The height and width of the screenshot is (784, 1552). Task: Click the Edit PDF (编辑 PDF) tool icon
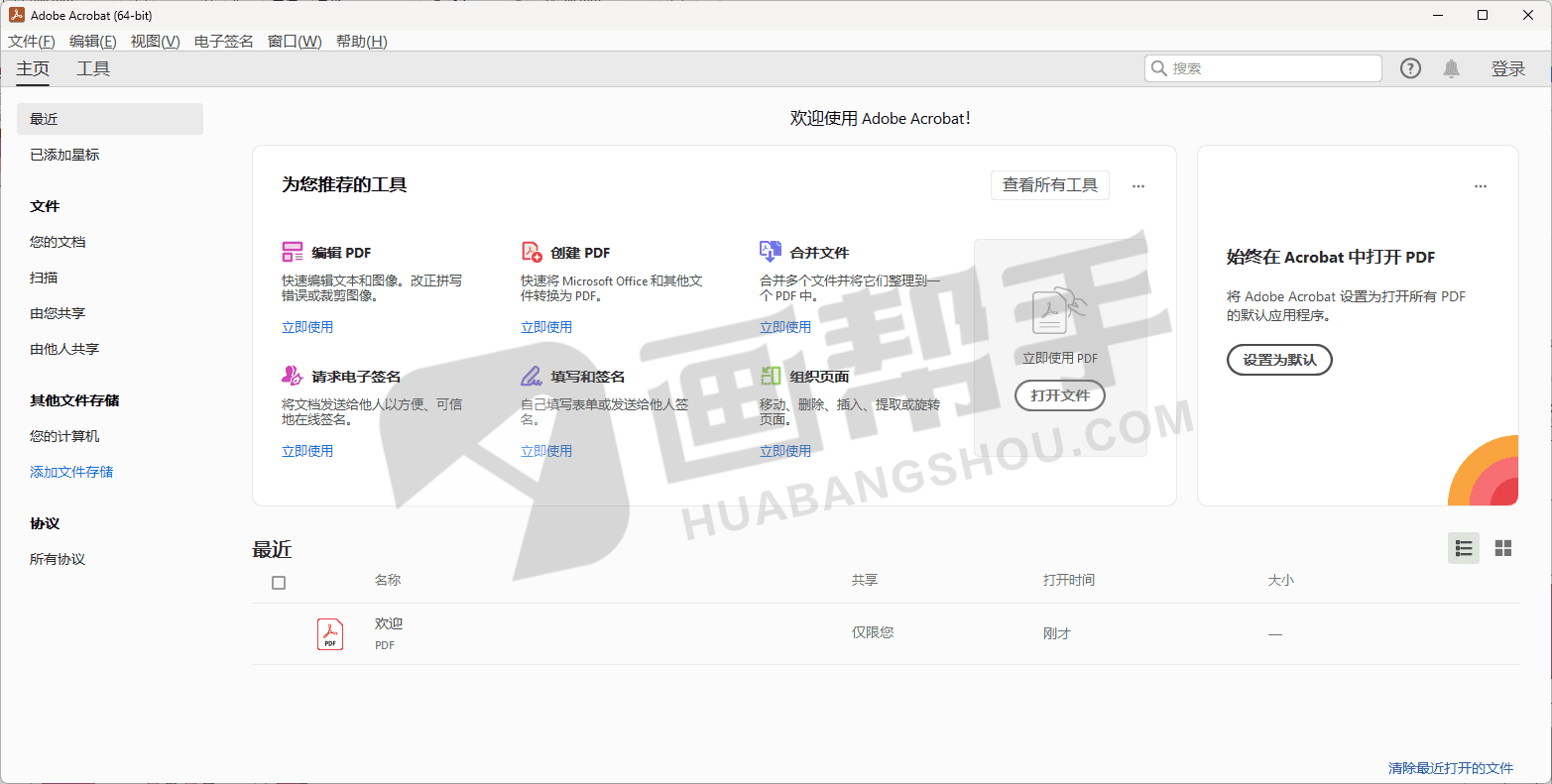tap(293, 252)
